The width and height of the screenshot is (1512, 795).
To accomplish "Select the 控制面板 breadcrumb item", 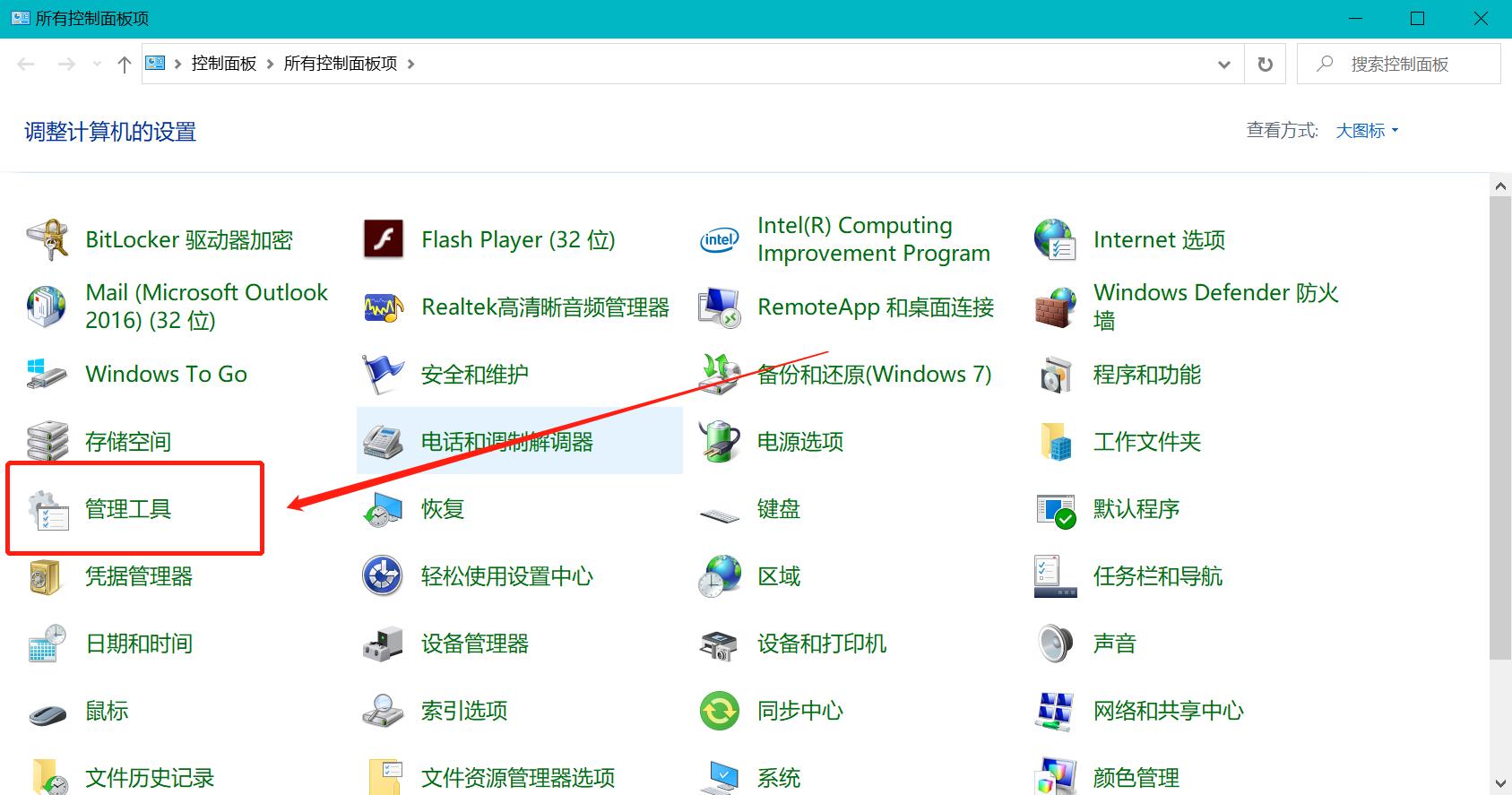I will pyautogui.click(x=224, y=64).
